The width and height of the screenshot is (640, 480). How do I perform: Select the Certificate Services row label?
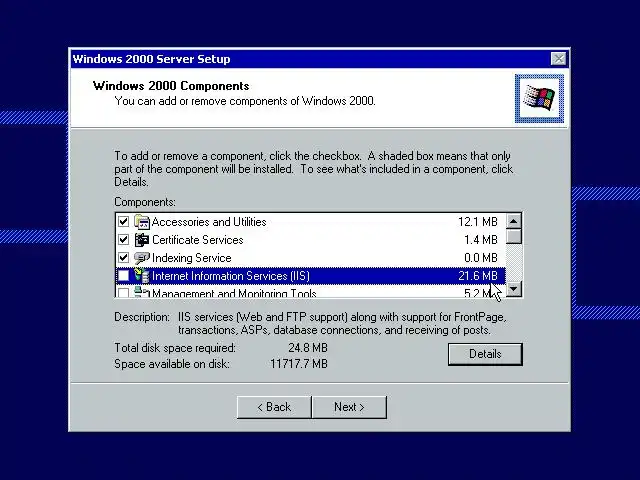(x=198, y=240)
